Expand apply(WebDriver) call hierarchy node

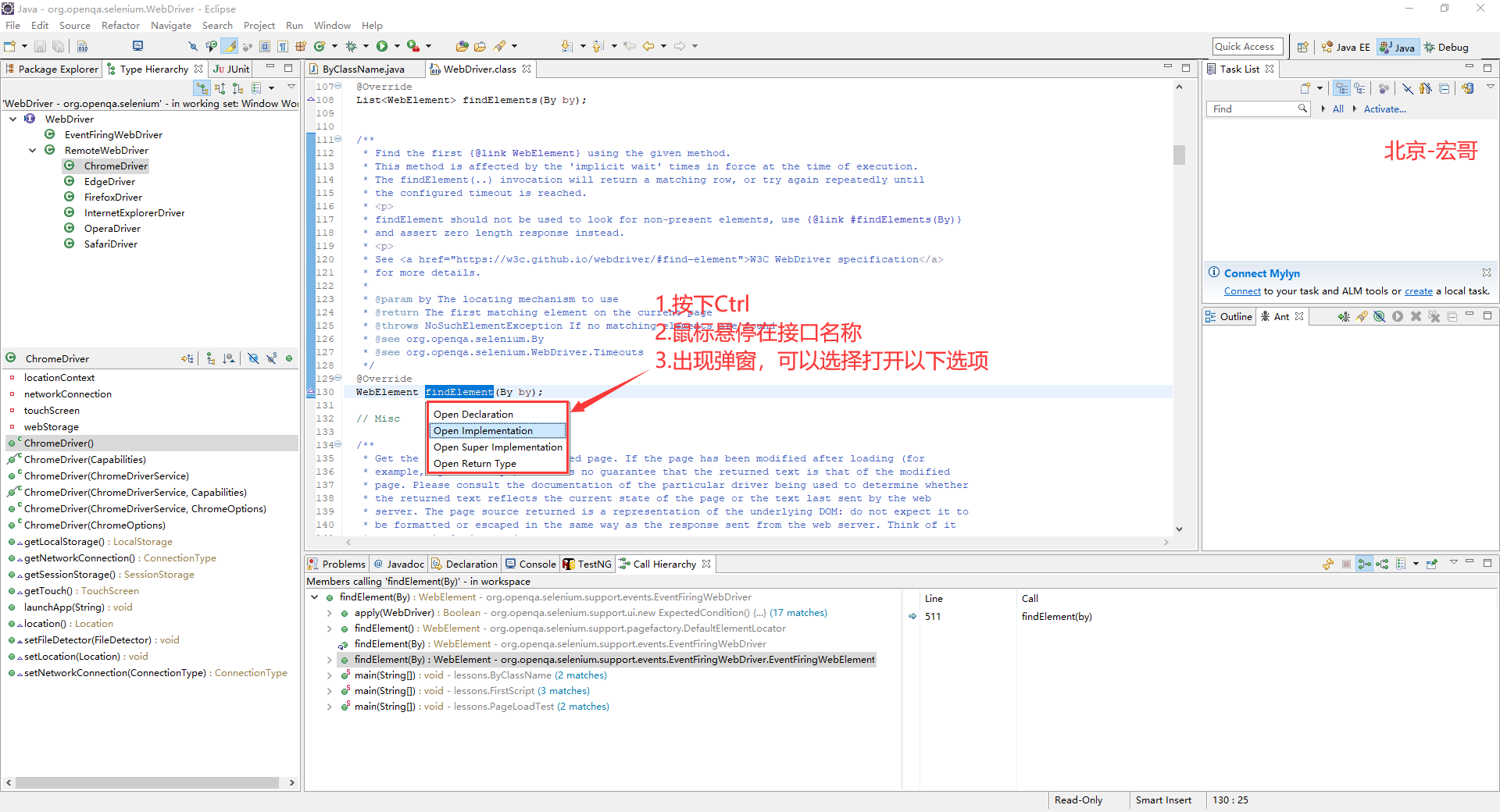330,613
